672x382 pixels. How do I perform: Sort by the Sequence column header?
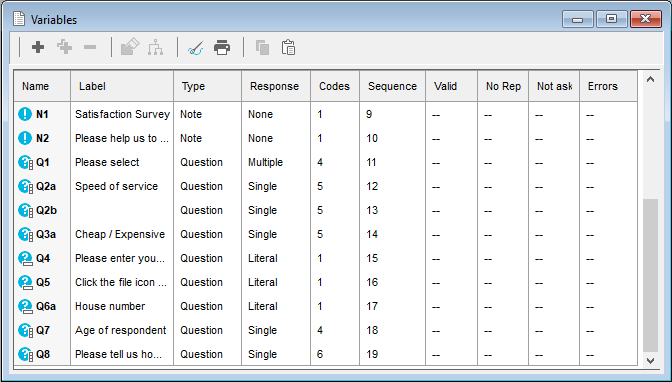point(393,86)
